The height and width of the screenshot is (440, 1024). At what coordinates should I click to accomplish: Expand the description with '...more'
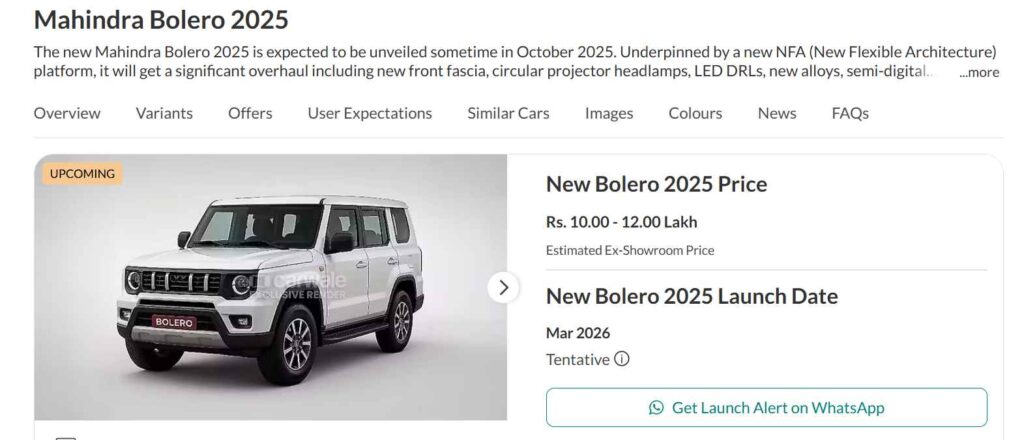coord(979,72)
